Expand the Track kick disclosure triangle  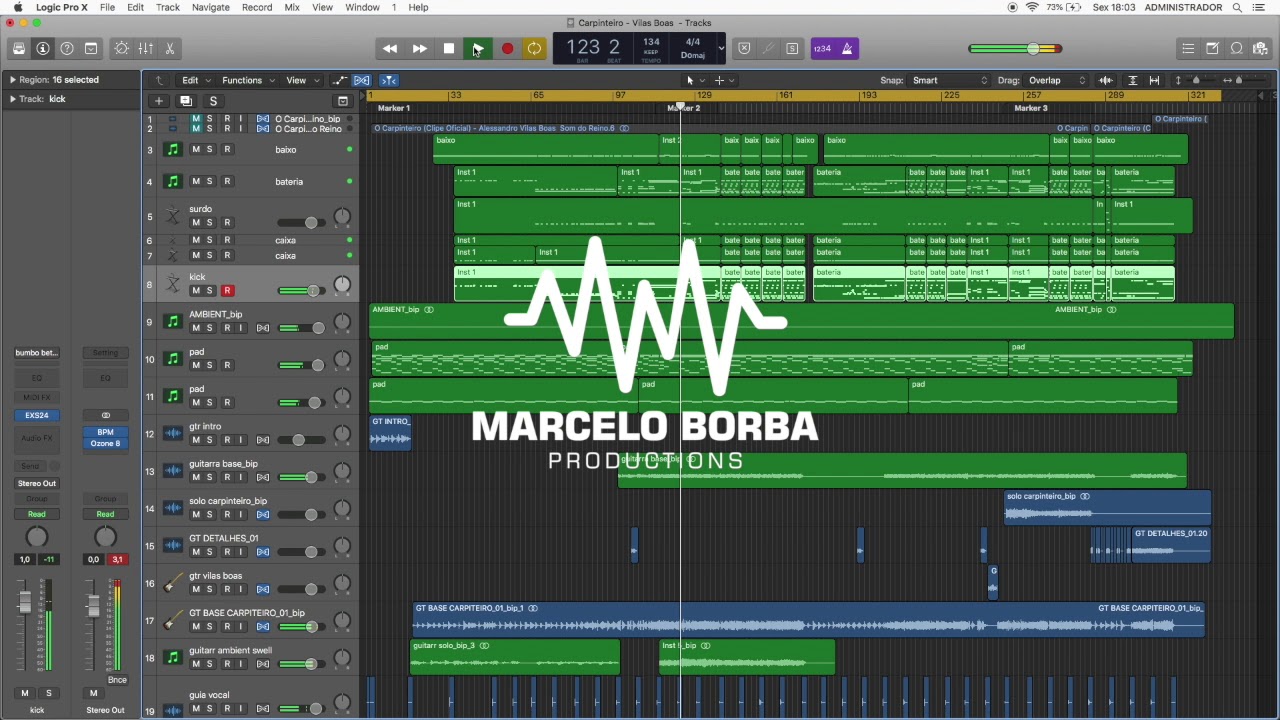pyautogui.click(x=12, y=99)
